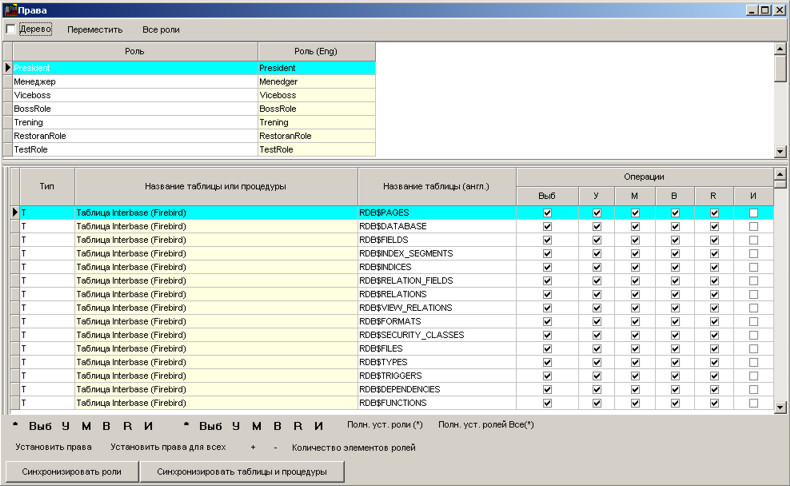Toggle the Дерево checkbox
This screenshot has width=790, height=486.
(x=11, y=29)
